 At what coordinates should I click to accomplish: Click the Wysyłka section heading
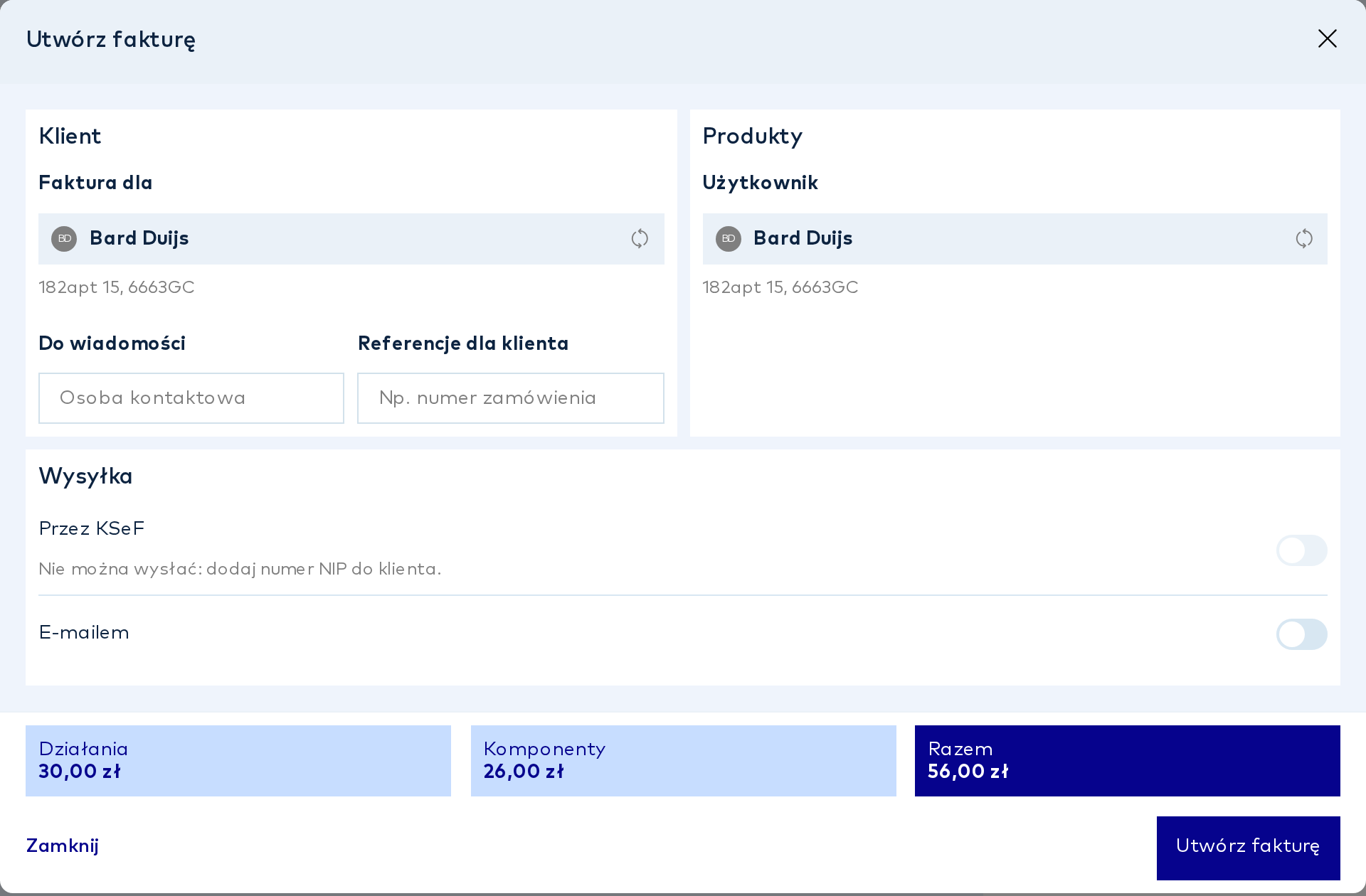[86, 476]
